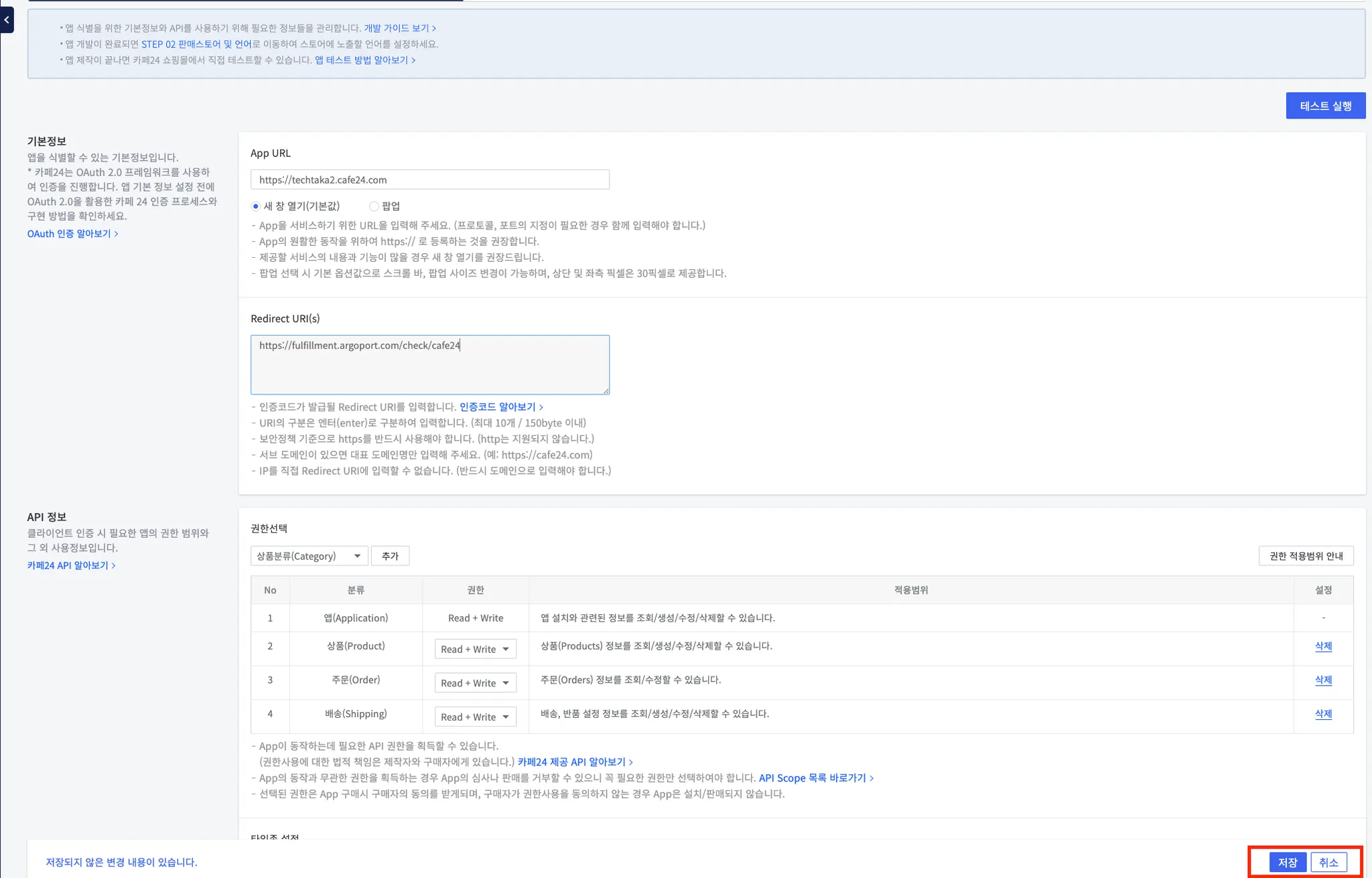Open the 상품분류(Category) permission dropdown

(309, 556)
